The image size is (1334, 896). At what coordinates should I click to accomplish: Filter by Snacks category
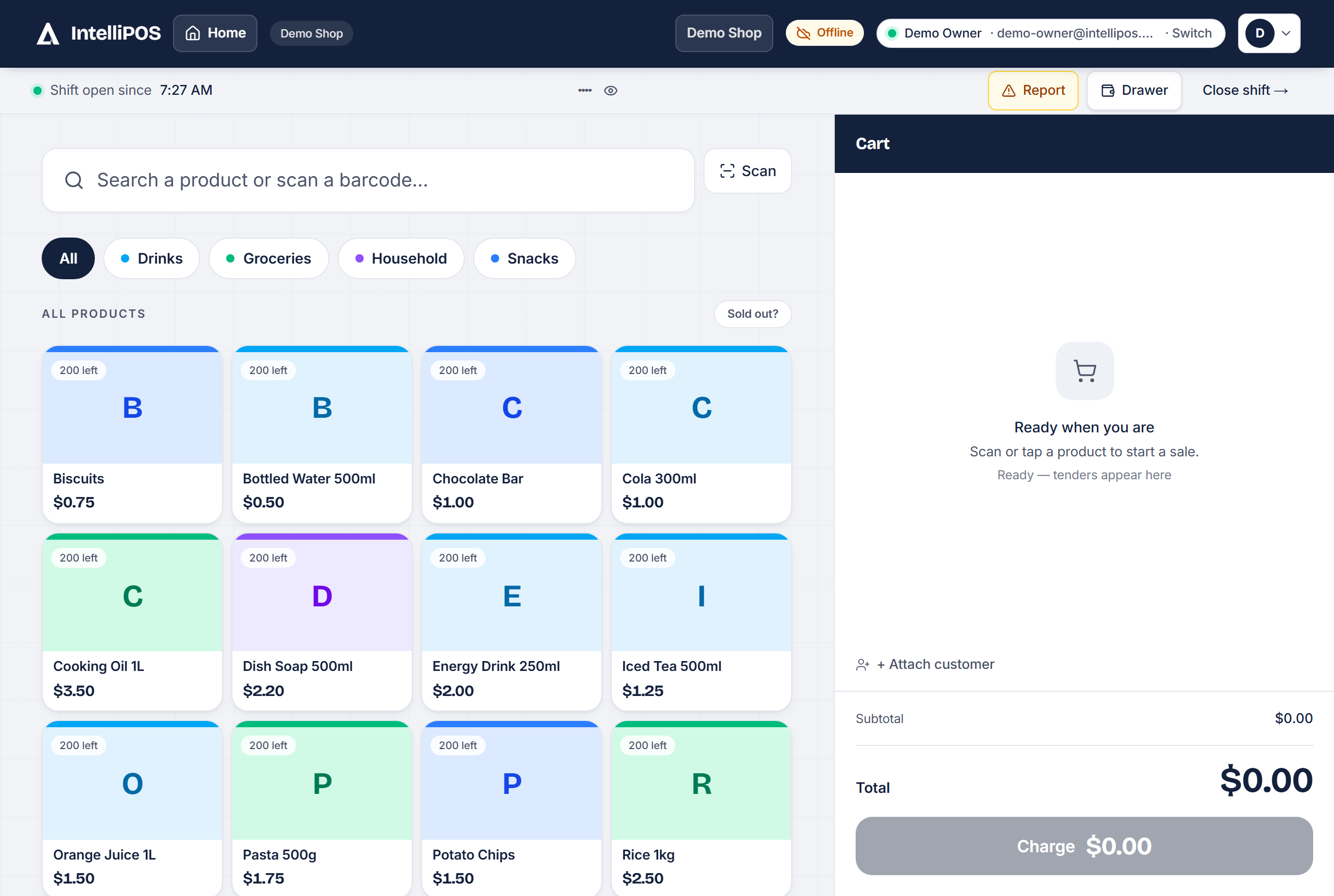(524, 258)
